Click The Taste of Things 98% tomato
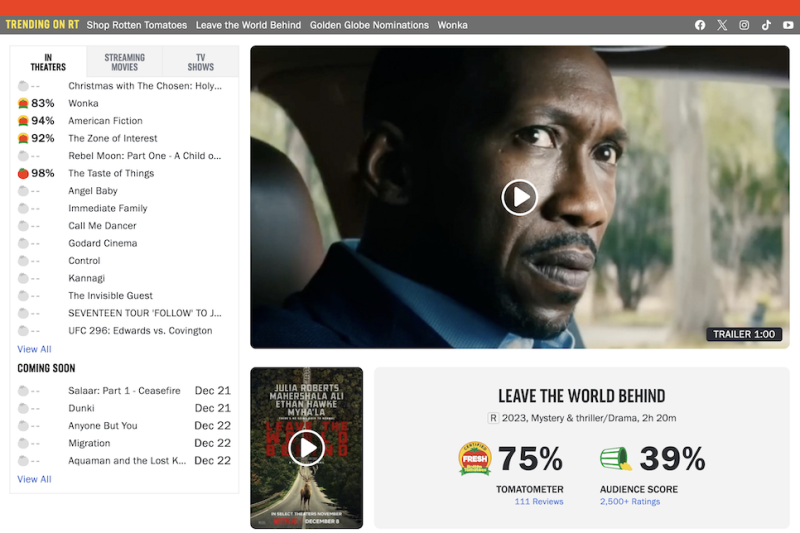Viewport: 800px width, 533px height. 23,173
